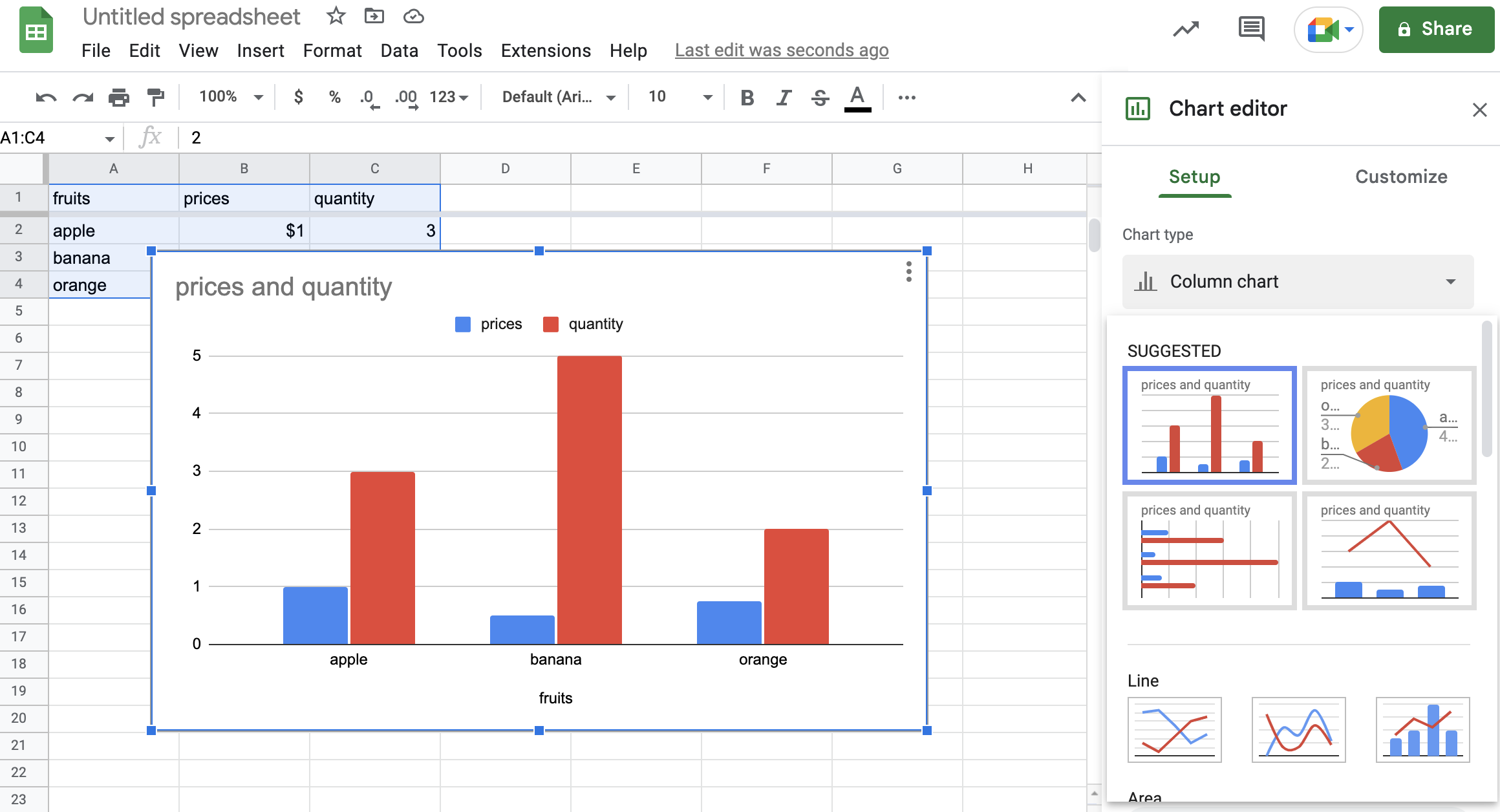Click the strikethrough formatting icon
1500x812 pixels.
pos(821,97)
